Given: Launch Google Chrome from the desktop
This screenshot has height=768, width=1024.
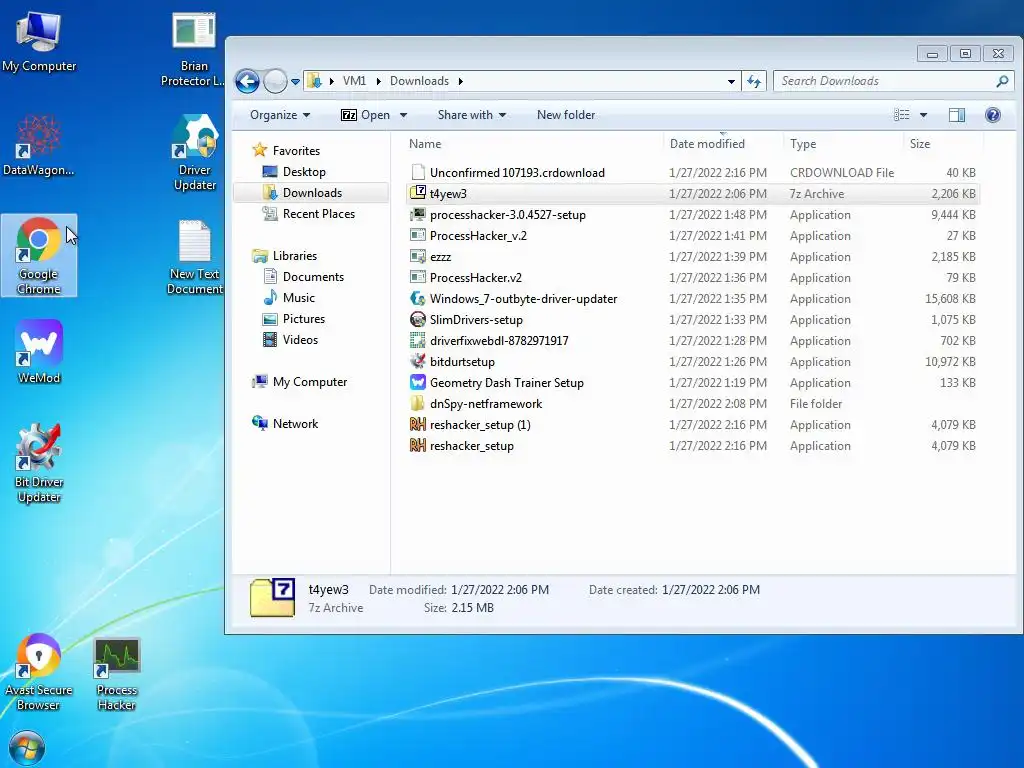Looking at the screenshot, I should click(39, 255).
